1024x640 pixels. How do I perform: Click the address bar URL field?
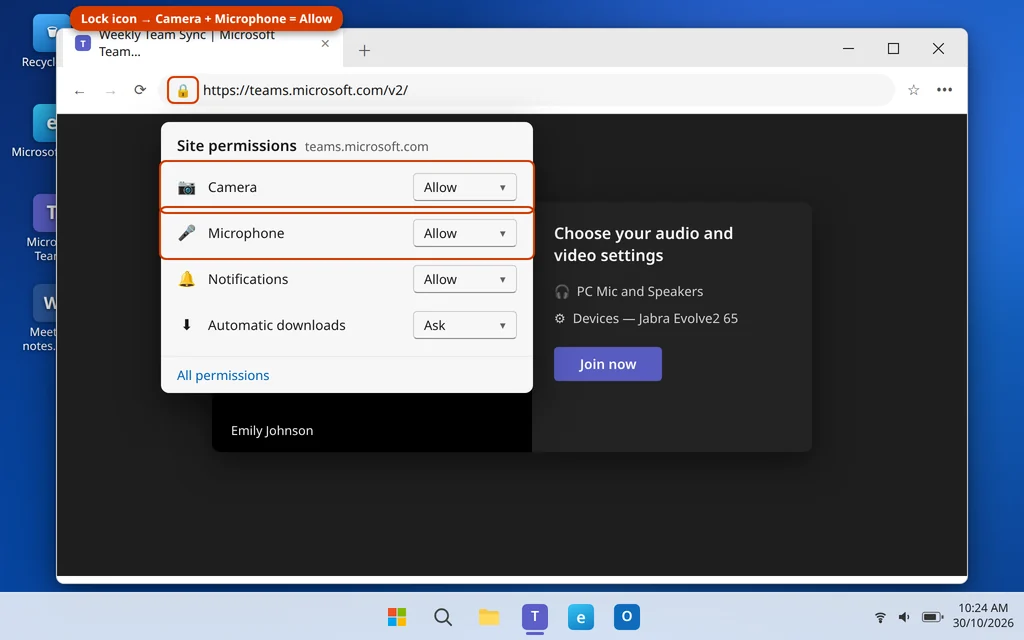point(526,90)
